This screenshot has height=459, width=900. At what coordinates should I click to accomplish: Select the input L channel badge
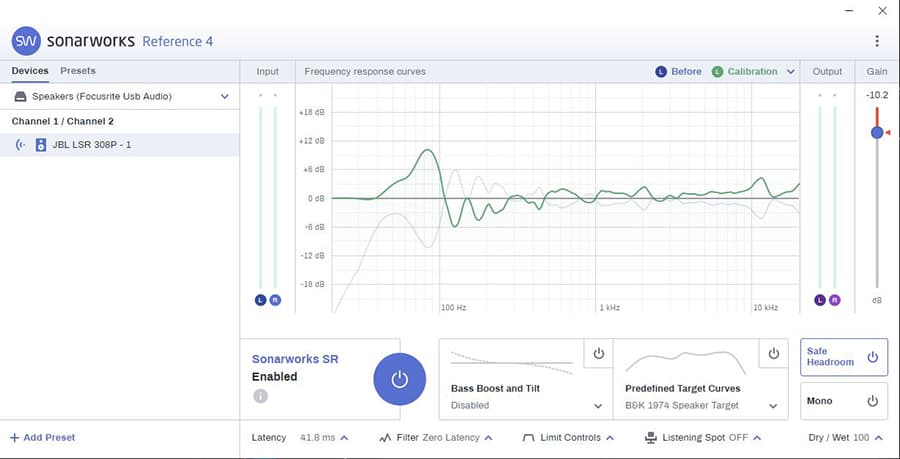pos(261,300)
